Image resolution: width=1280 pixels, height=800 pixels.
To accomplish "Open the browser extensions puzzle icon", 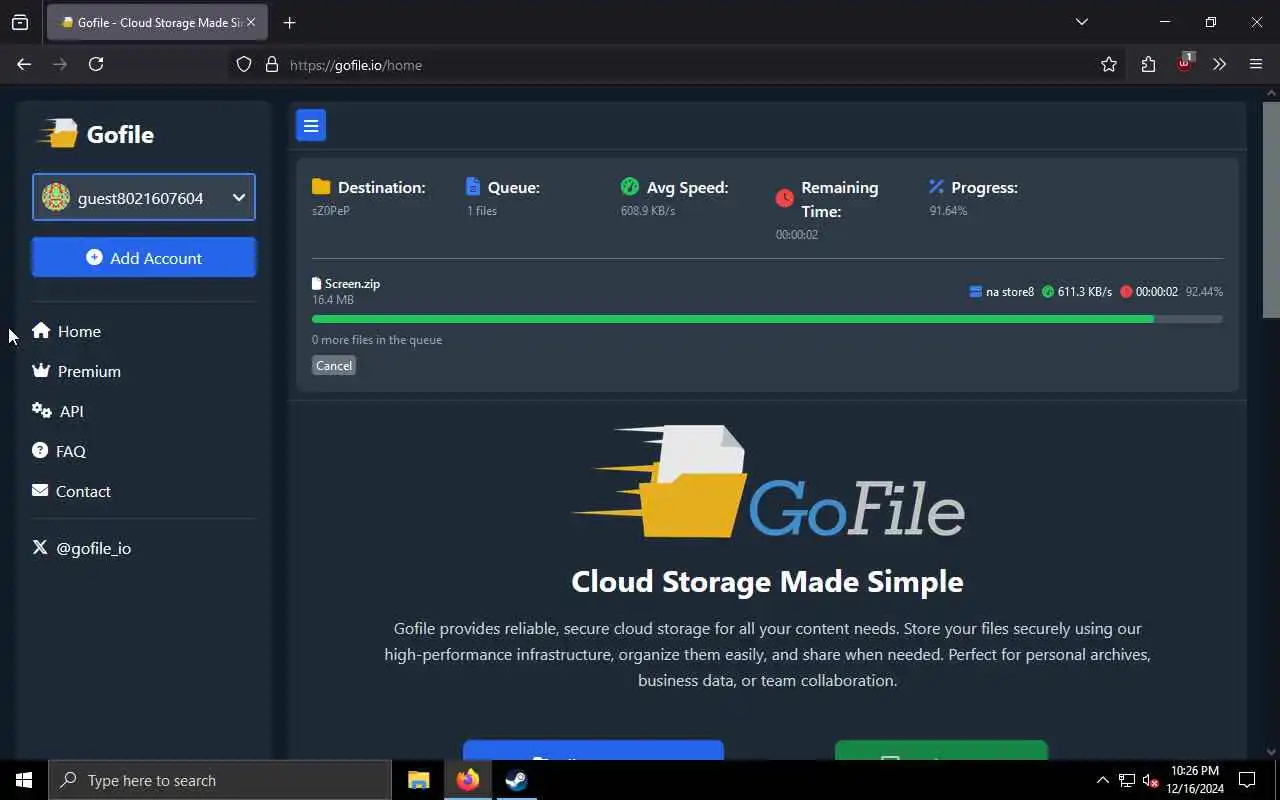I will pos(1148,64).
